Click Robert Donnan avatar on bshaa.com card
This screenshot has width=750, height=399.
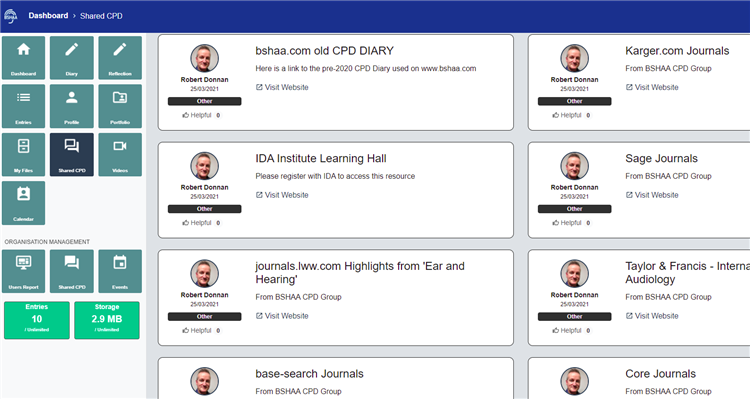click(x=205, y=58)
